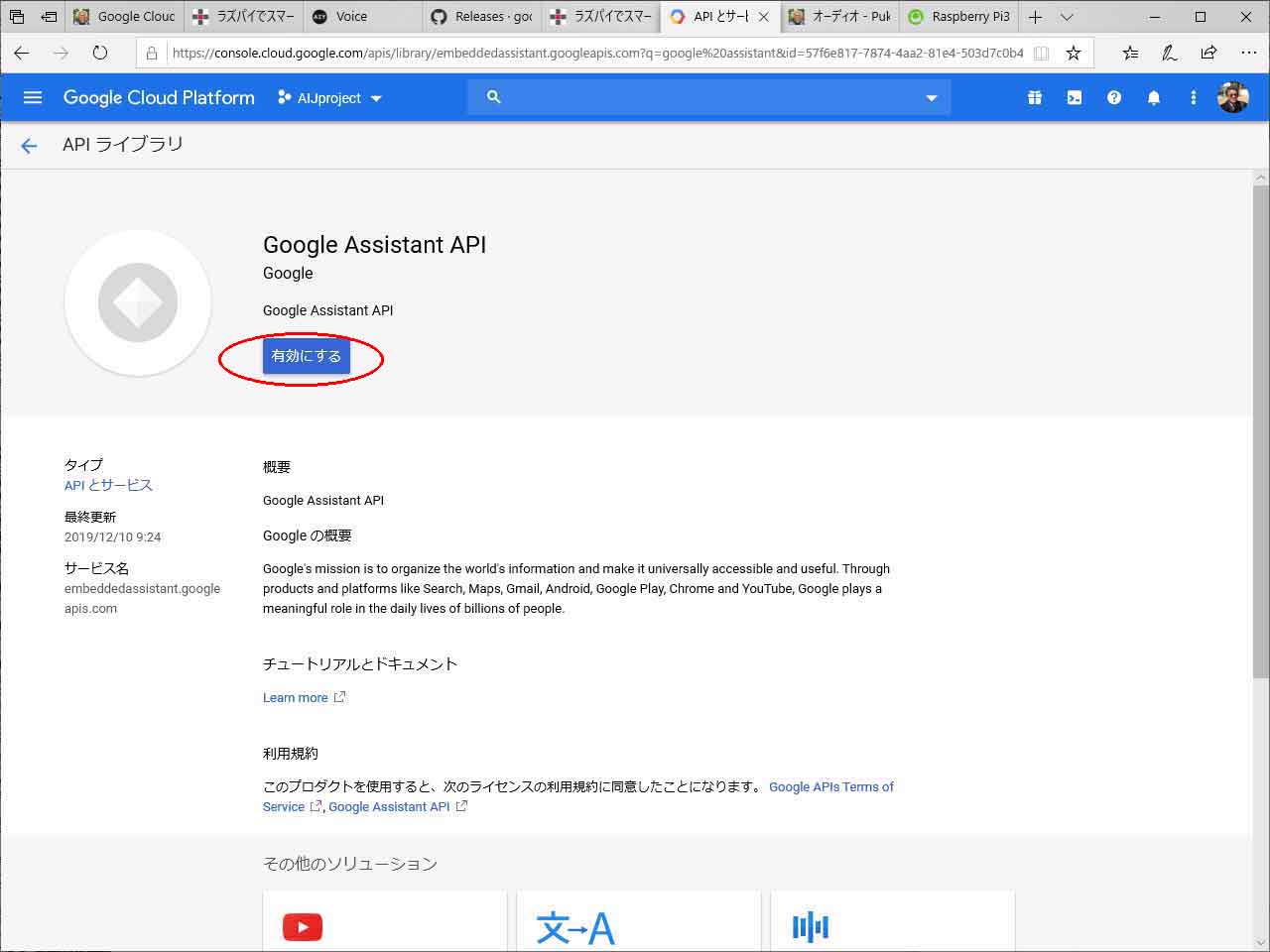Image resolution: width=1270 pixels, height=952 pixels.
Task: Open the browser more options ellipsis
Action: click(x=1247, y=54)
